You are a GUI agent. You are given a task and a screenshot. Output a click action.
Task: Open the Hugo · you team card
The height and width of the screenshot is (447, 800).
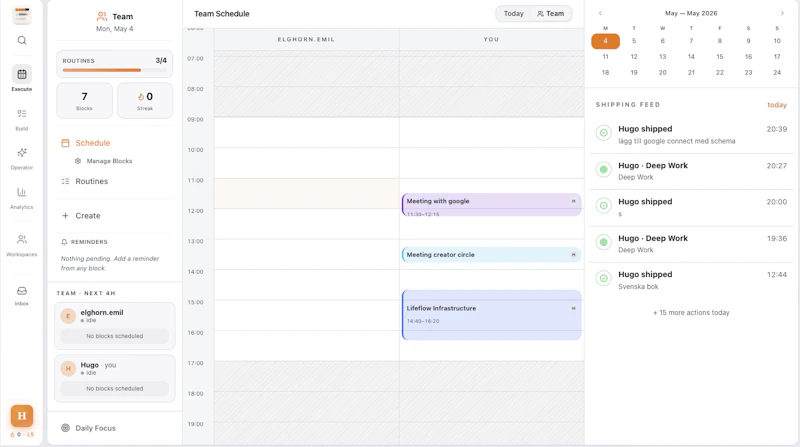point(115,379)
